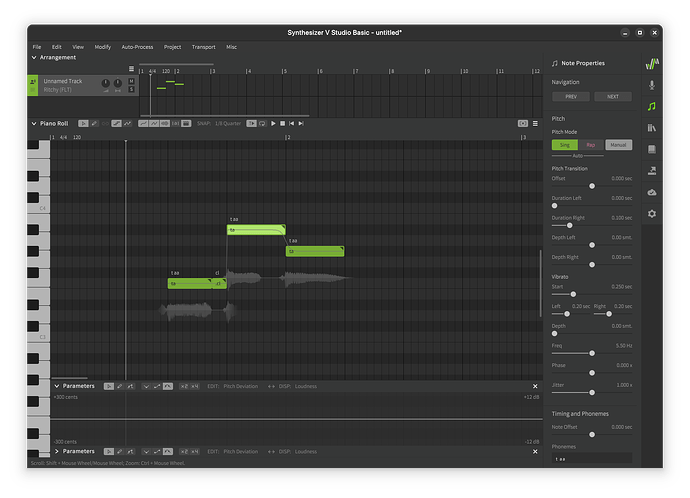Open the Dictionary book sidebar icon

pyautogui.click(x=652, y=149)
